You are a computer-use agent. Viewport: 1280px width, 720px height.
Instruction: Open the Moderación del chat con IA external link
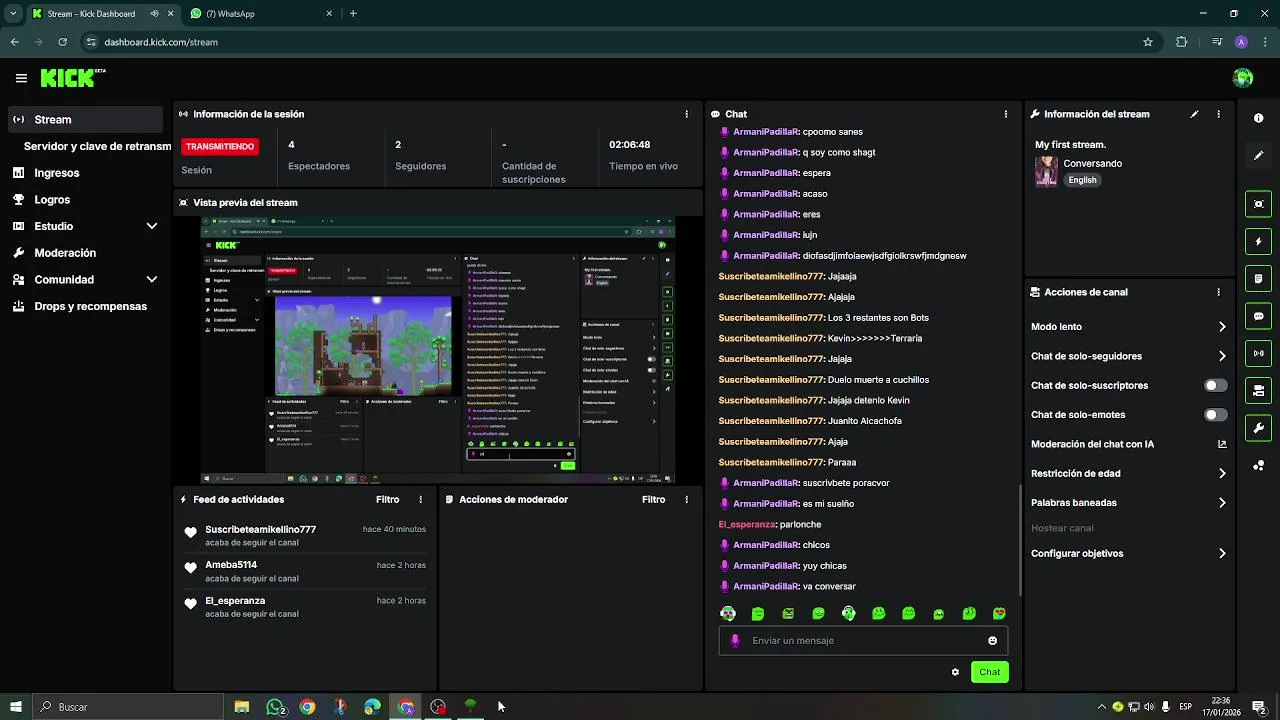pyautogui.click(x=1222, y=444)
